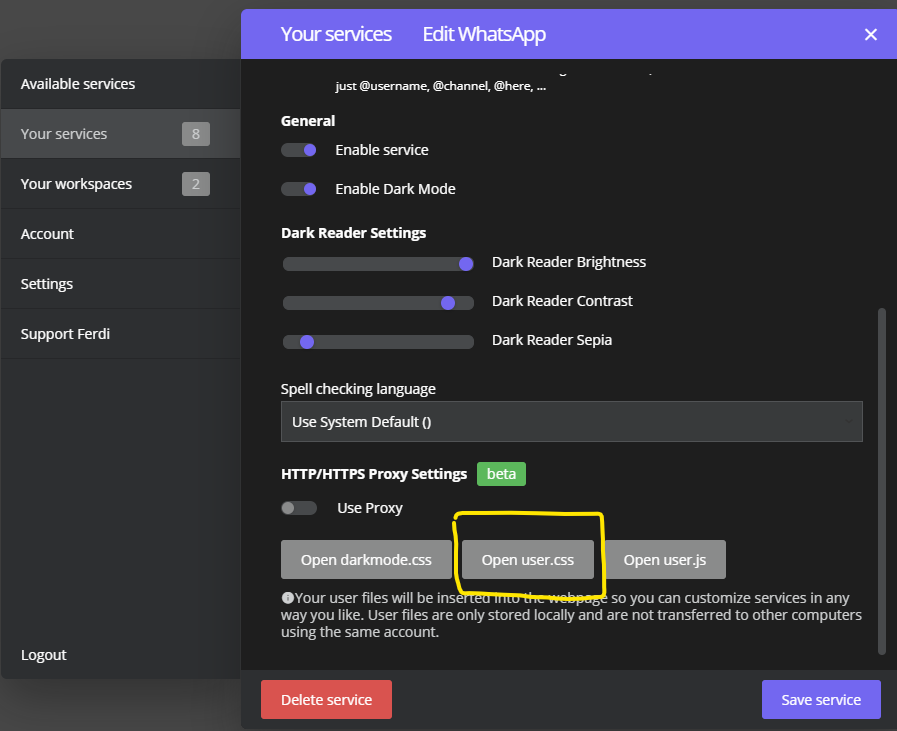The image size is (897, 731).
Task: Click Open user.js button
Action: click(x=665, y=559)
